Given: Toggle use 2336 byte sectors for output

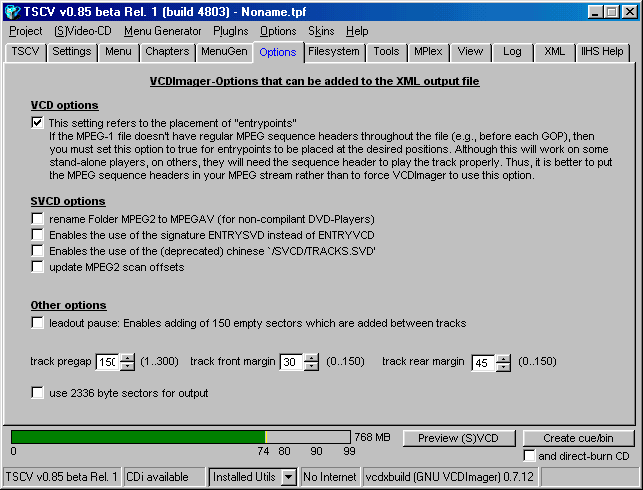Looking at the screenshot, I should tap(38, 393).
